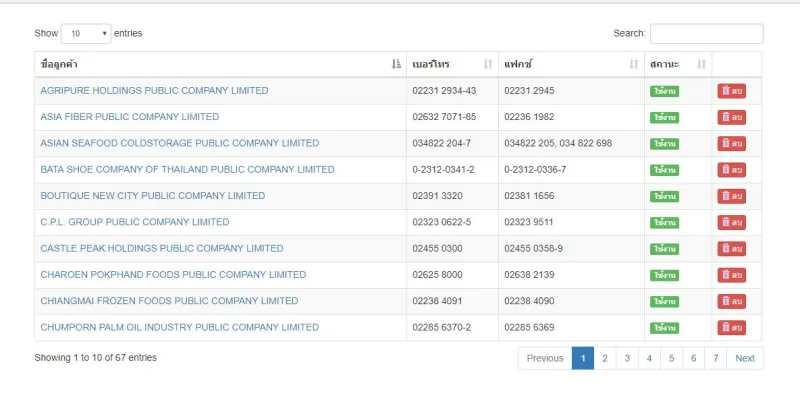Delete the CASTLE PEAK HOLDINGS row
The image size is (800, 406).
click(732, 249)
